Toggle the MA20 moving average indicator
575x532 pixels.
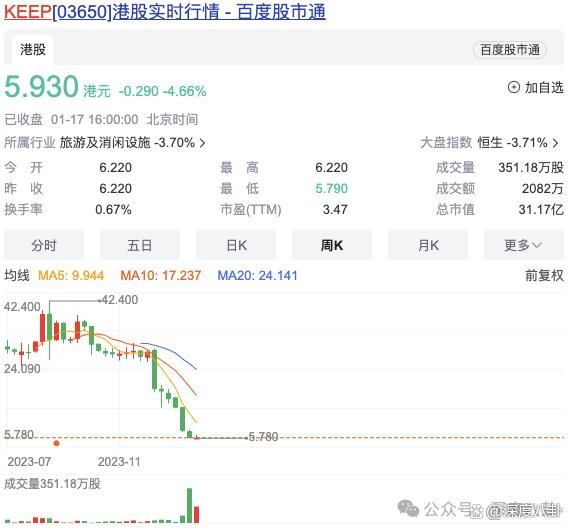pyautogui.click(x=257, y=275)
